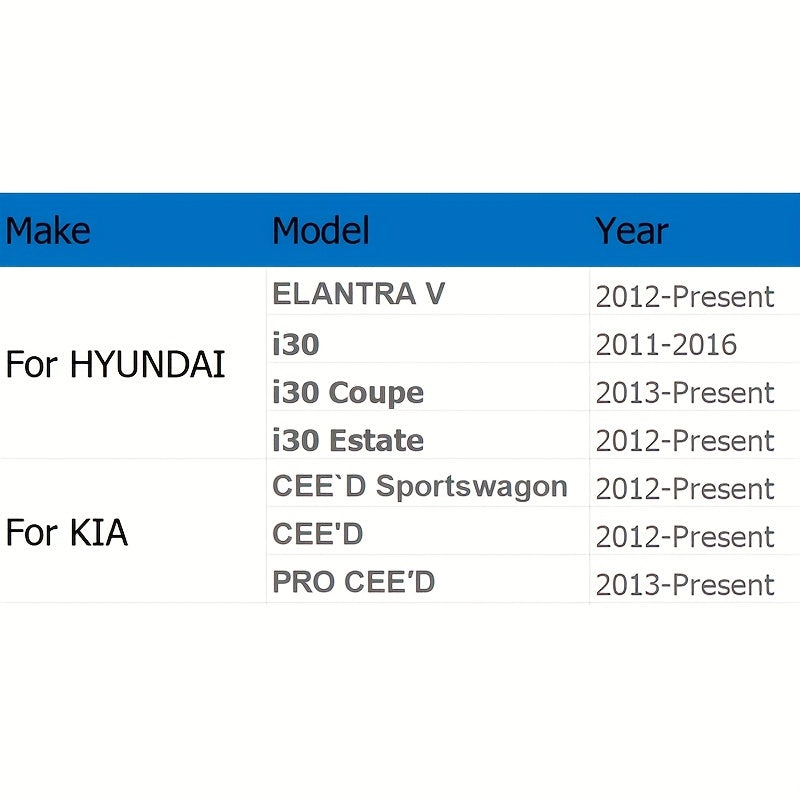Select the year cell for PRO CEE'D

(x=685, y=585)
